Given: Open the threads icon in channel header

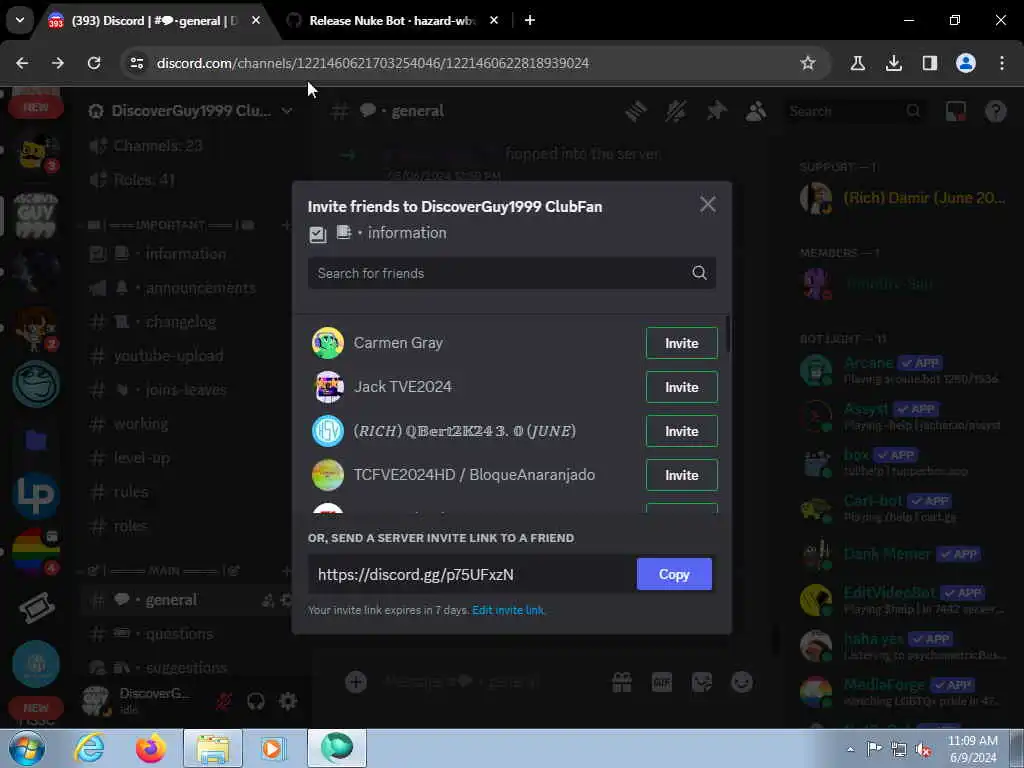Looking at the screenshot, I should 635,111.
